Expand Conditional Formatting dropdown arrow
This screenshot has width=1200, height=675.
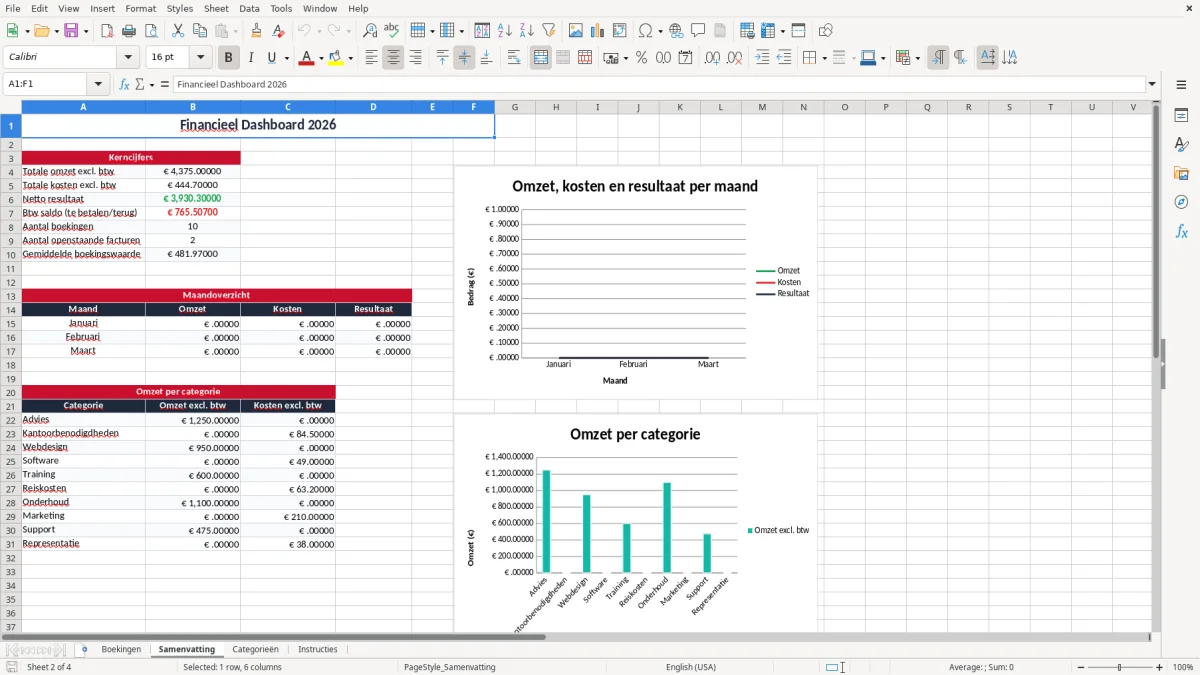tap(917, 58)
